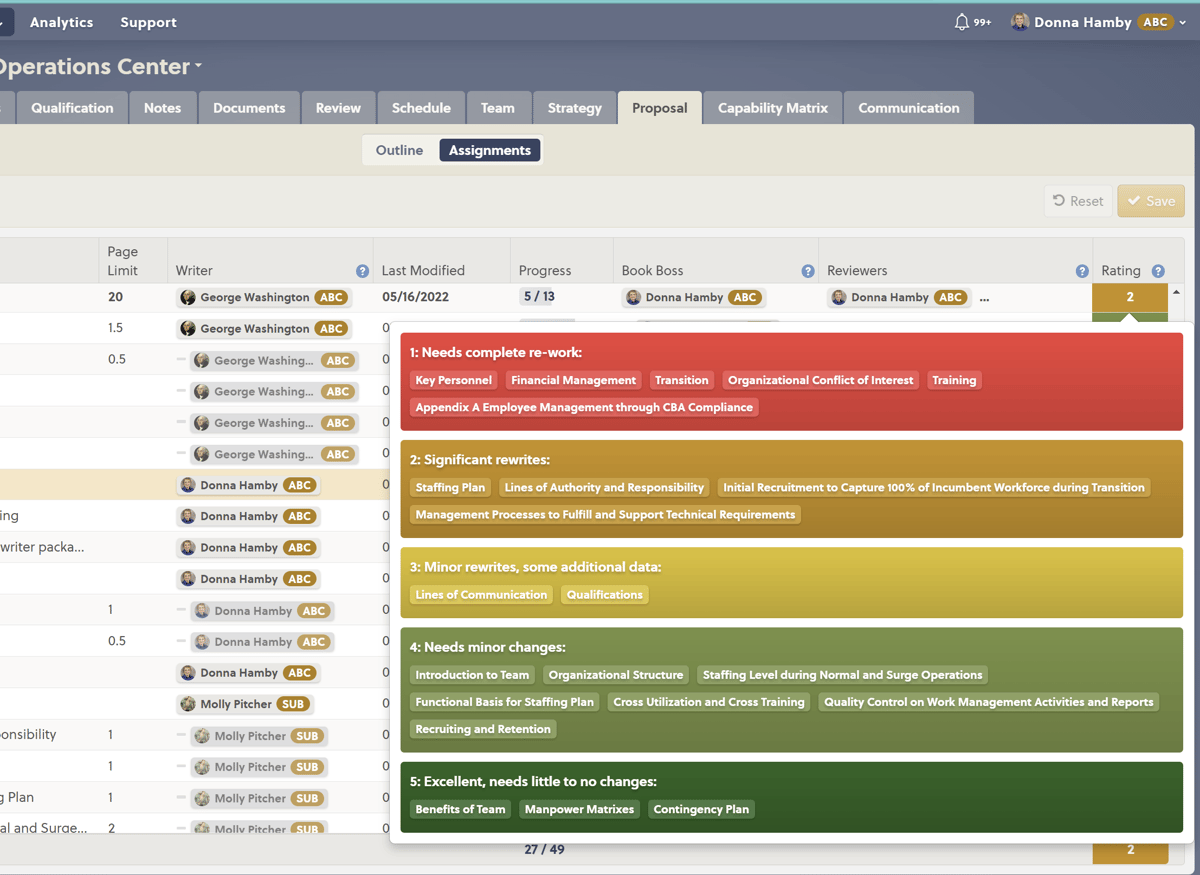Click George Washington's avatar in the Writer column

(188, 297)
